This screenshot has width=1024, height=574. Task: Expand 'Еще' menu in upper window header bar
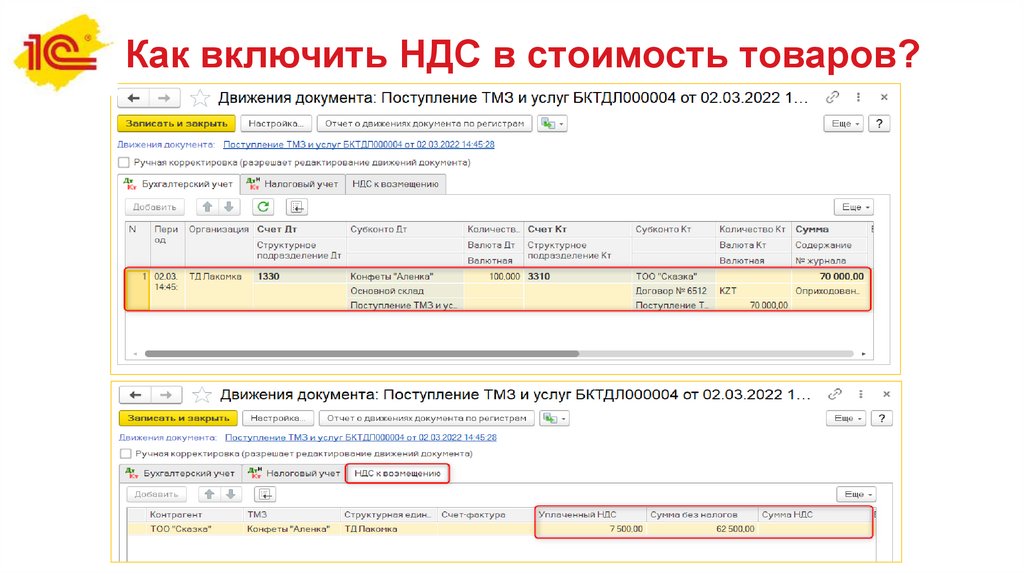(844, 123)
